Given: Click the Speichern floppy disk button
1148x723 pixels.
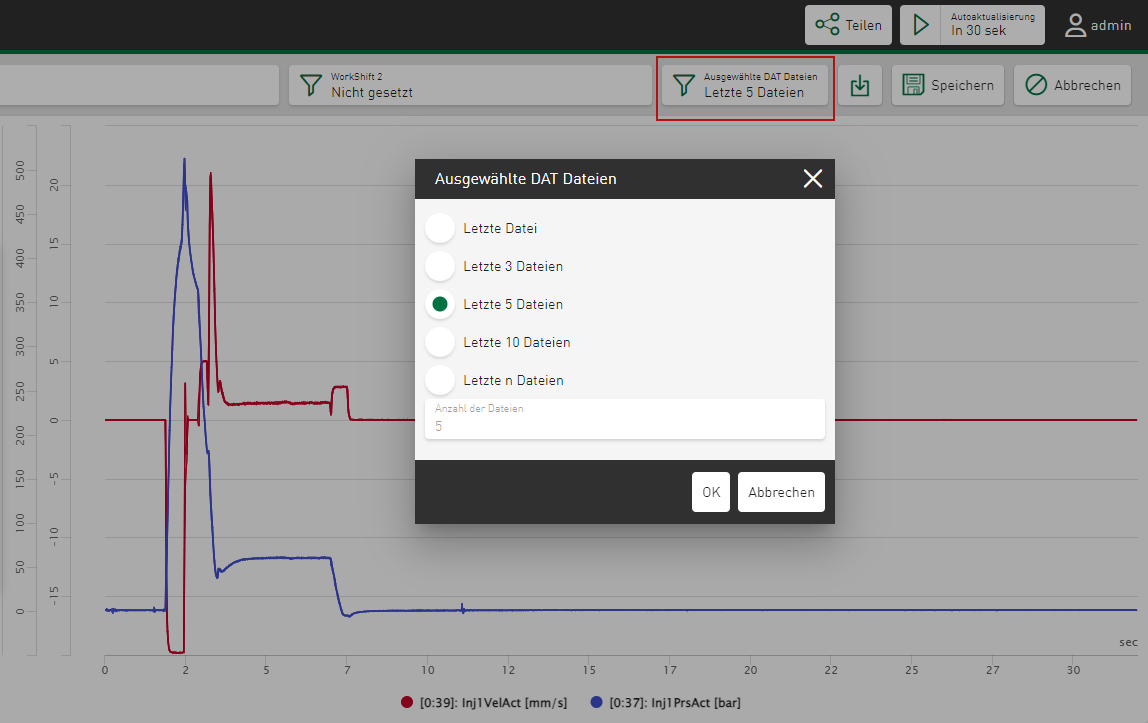Looking at the screenshot, I should [x=948, y=86].
